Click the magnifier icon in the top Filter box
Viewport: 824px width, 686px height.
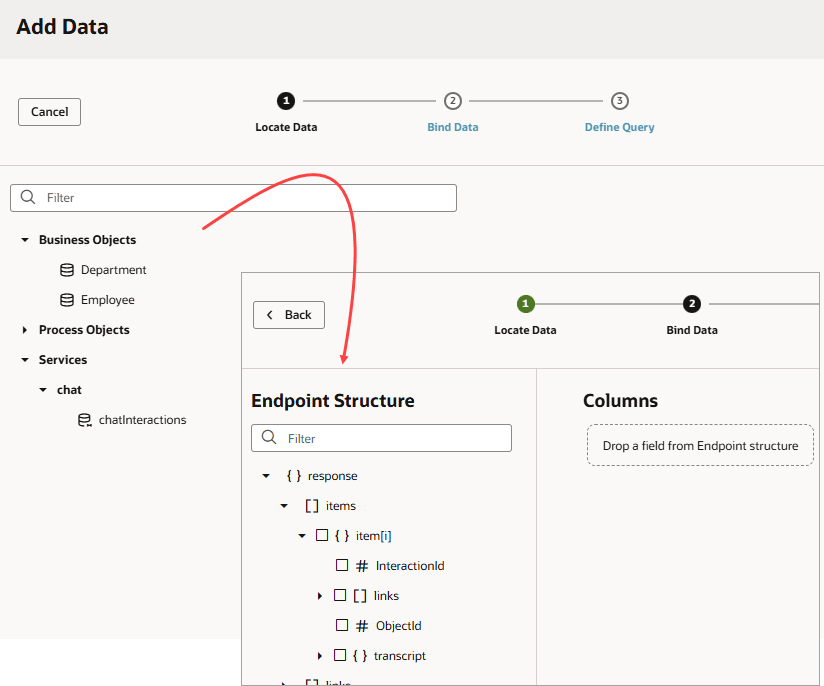coord(27,197)
